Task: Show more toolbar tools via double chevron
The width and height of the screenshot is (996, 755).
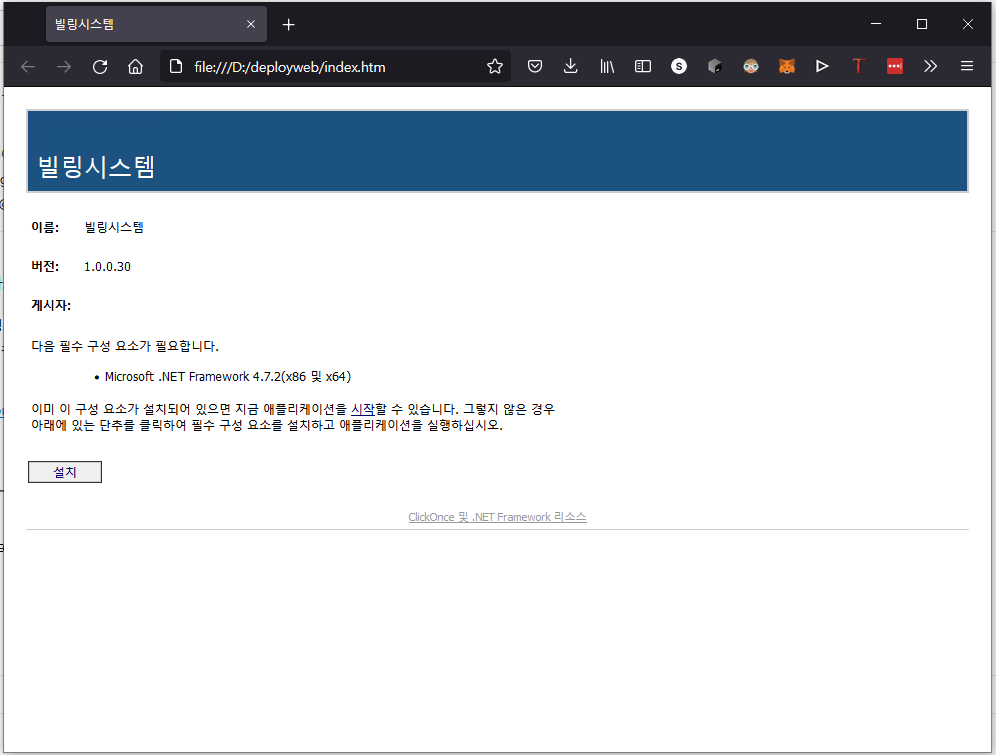Action: [x=931, y=66]
